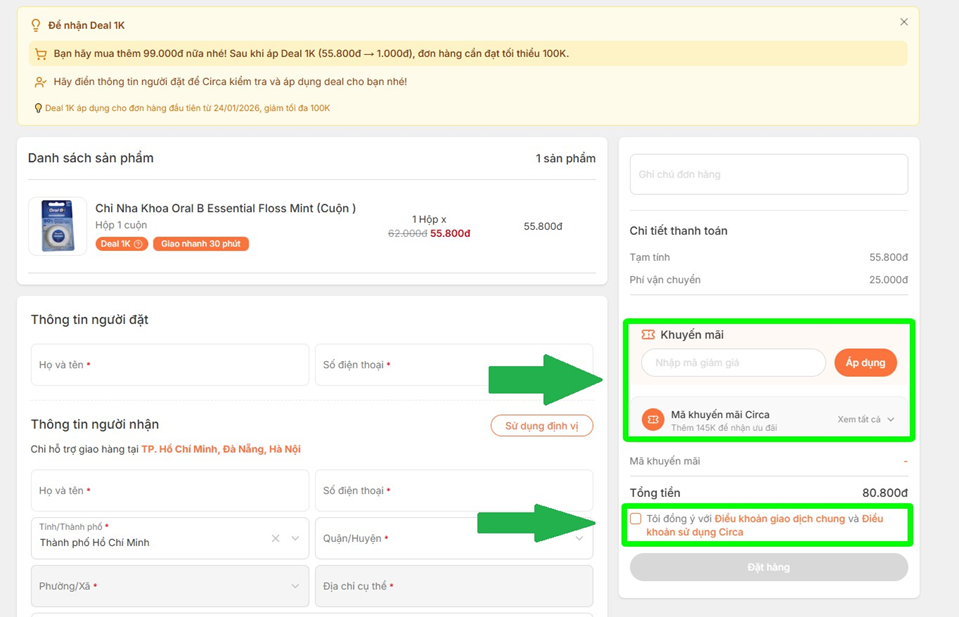This screenshot has height=617, width=959.
Task: Open the Quận/Huyện dropdown
Action: 453,539
